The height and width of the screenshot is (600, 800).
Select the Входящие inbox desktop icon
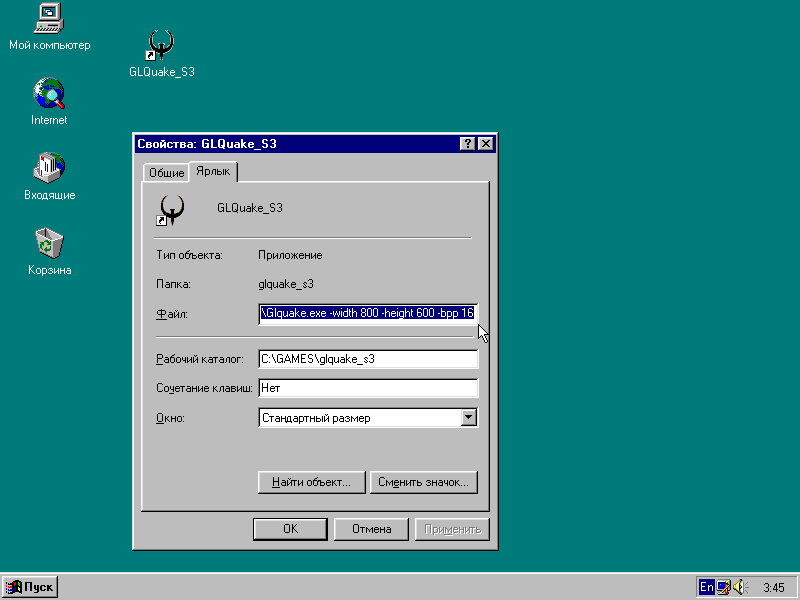click(49, 176)
